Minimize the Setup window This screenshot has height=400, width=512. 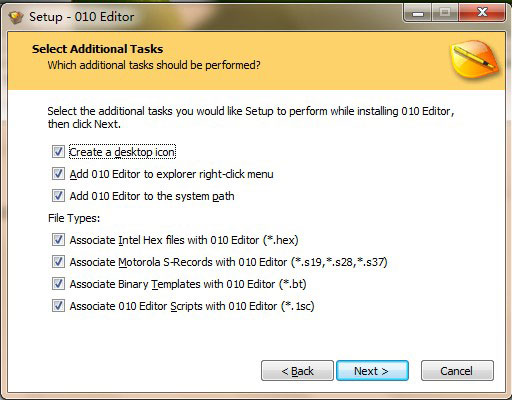click(x=417, y=13)
